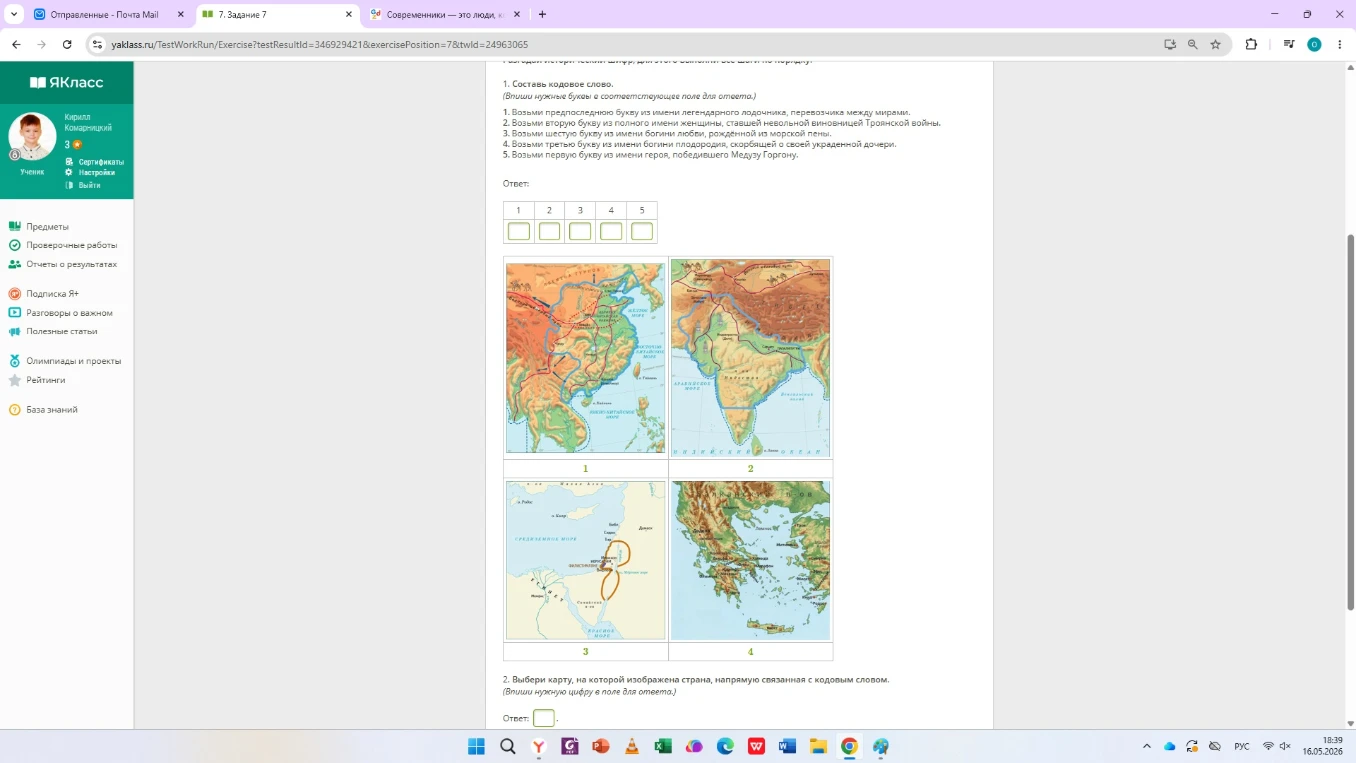Viewport: 1356px width, 763px height.
Task: Open Отчеты о результатах in the sidebar
Action: click(71, 264)
